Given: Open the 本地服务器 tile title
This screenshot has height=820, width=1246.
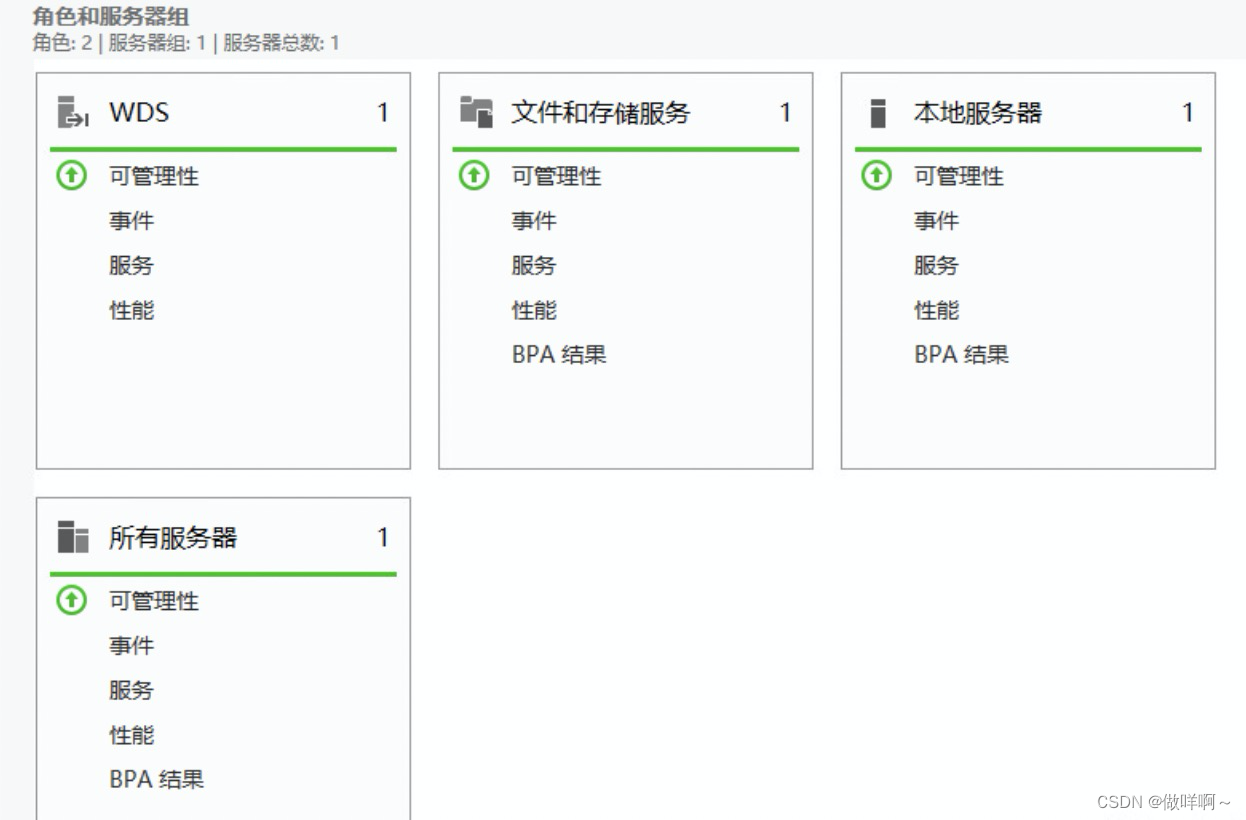Looking at the screenshot, I should 978,113.
